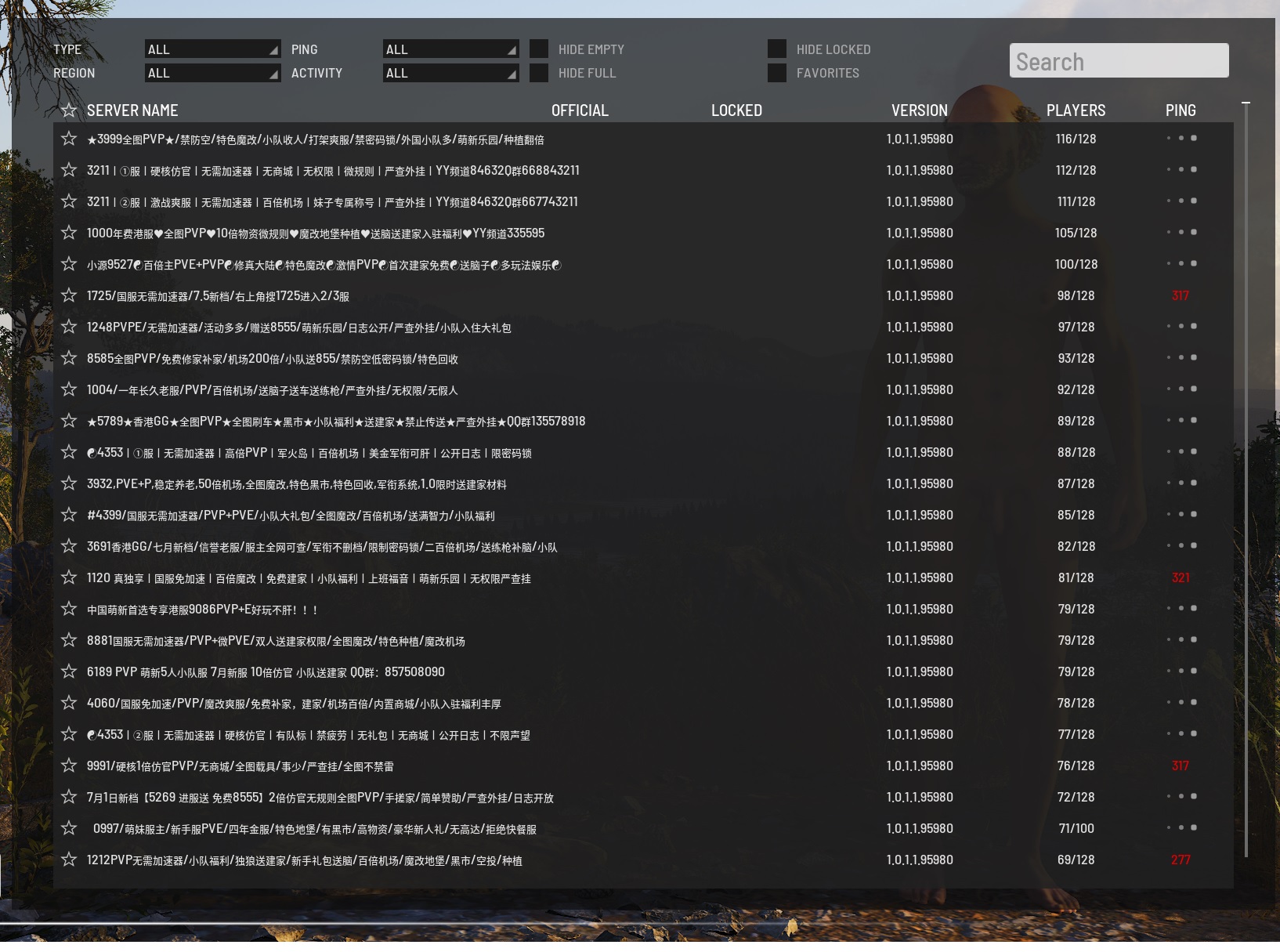Enable the HIDE LOCKED checkbox
This screenshot has height=952, width=1280.
coord(777,49)
